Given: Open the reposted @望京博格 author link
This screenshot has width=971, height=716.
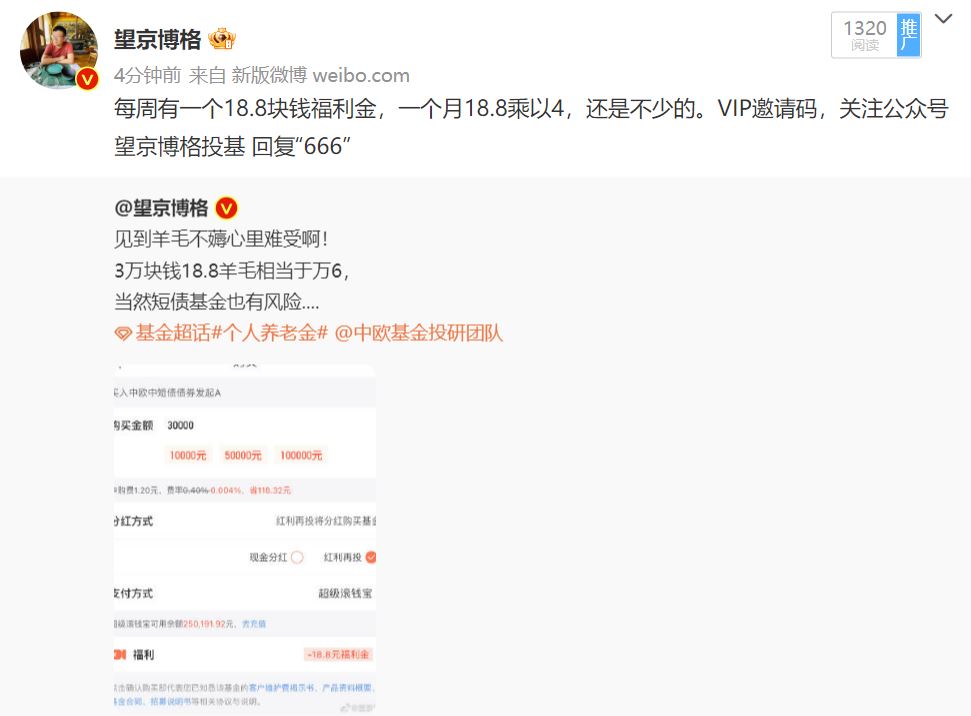Looking at the screenshot, I should [161, 208].
